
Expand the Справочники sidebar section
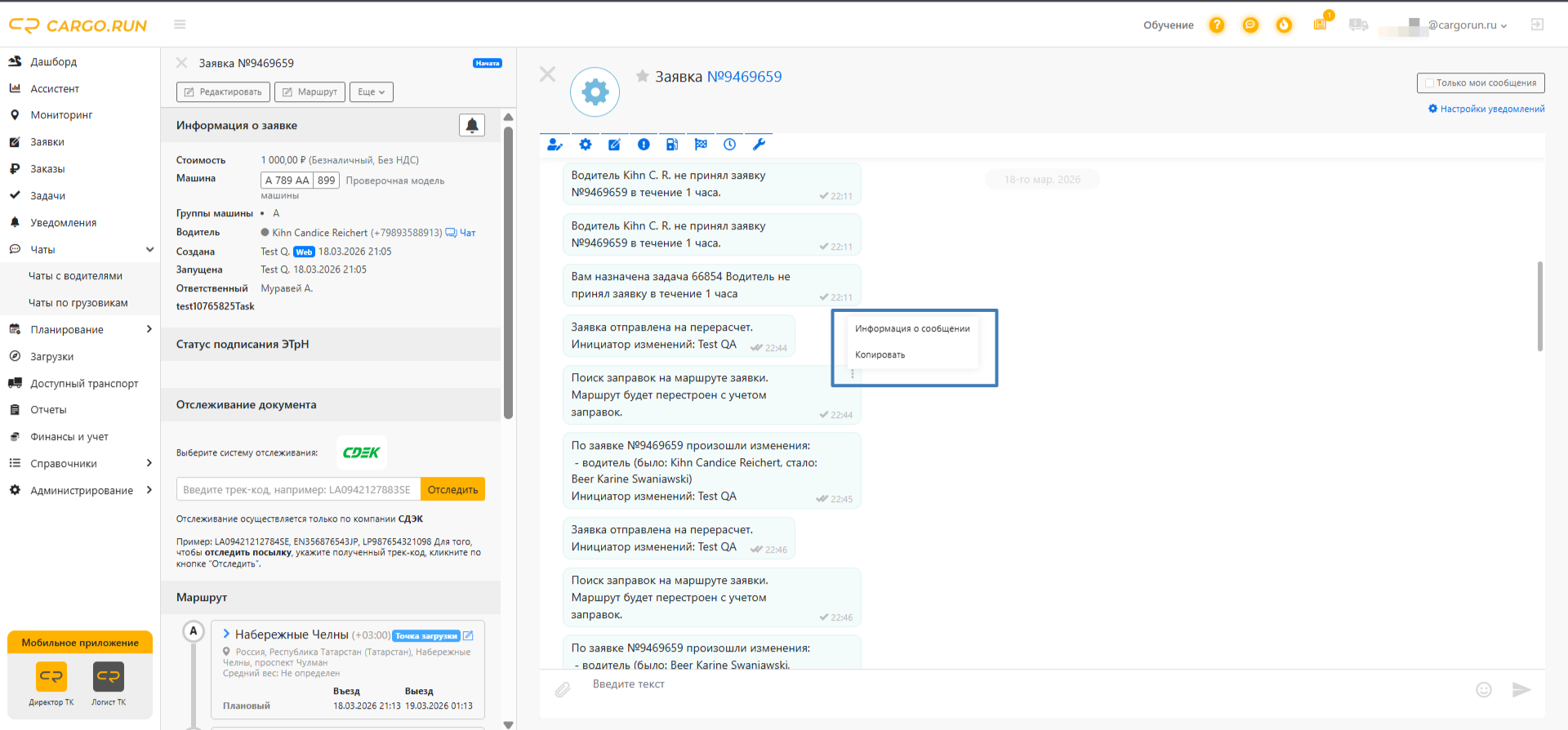coord(149,463)
